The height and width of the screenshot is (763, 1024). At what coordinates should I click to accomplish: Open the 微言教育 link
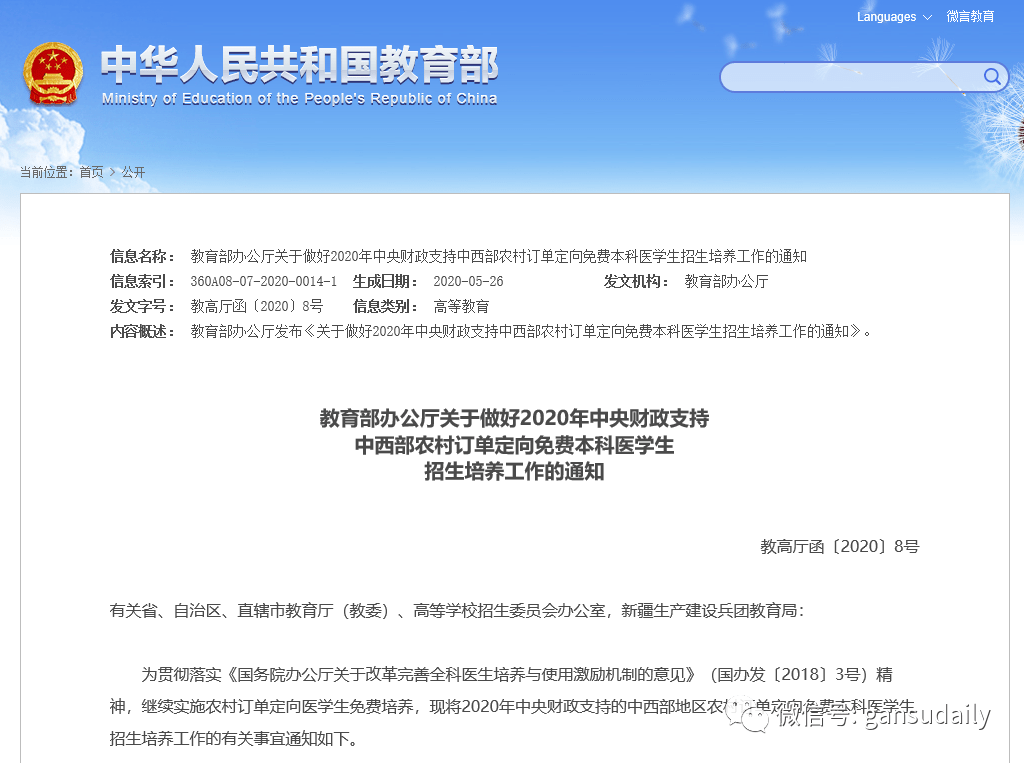pyautogui.click(x=970, y=17)
